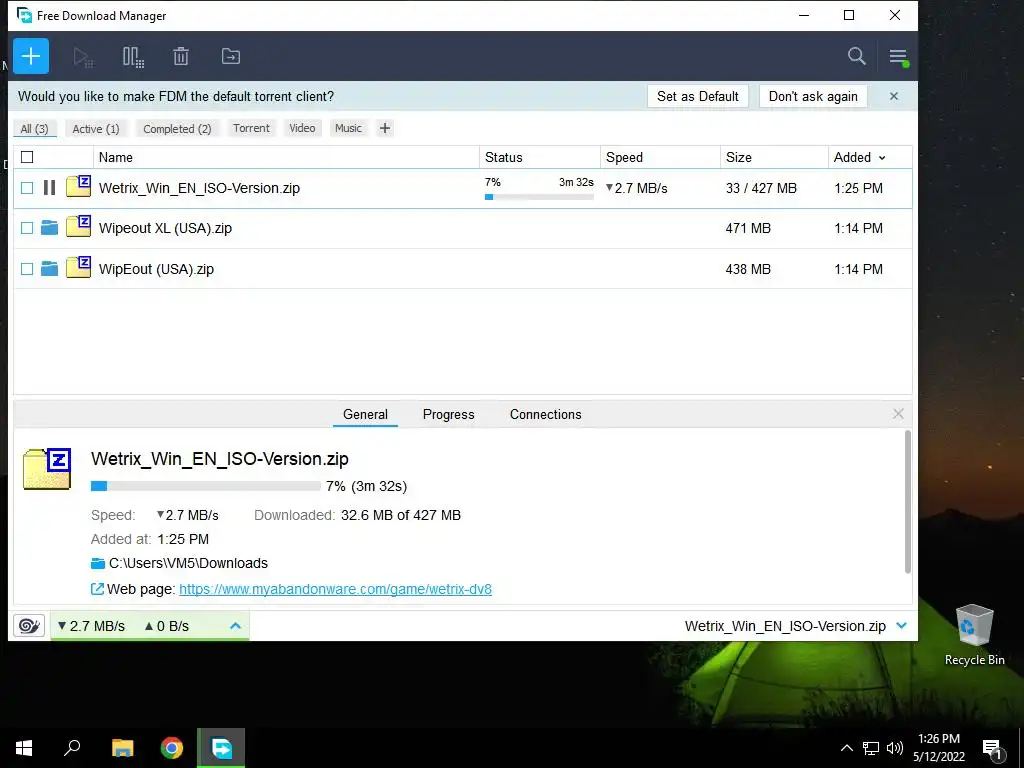Click Free Download Manager taskbar icon
1024x768 pixels.
coord(221,748)
